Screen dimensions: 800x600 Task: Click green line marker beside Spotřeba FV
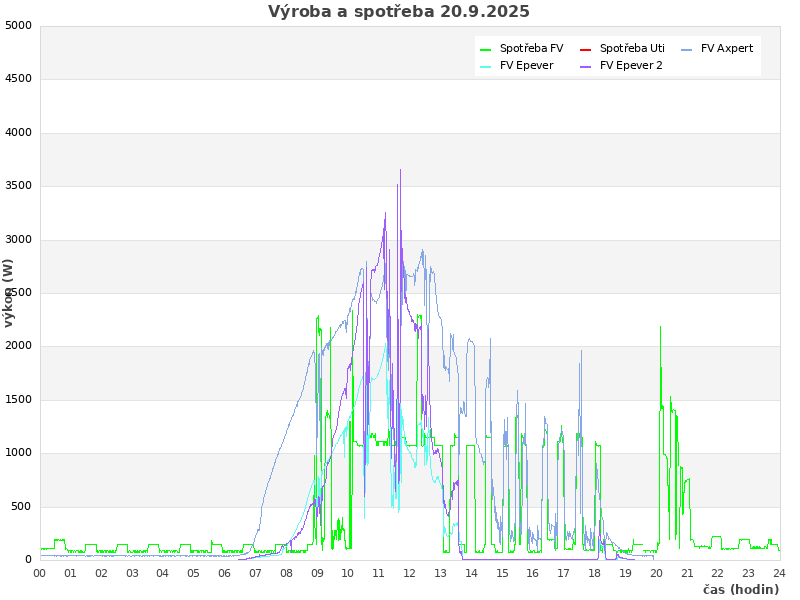[486, 49]
